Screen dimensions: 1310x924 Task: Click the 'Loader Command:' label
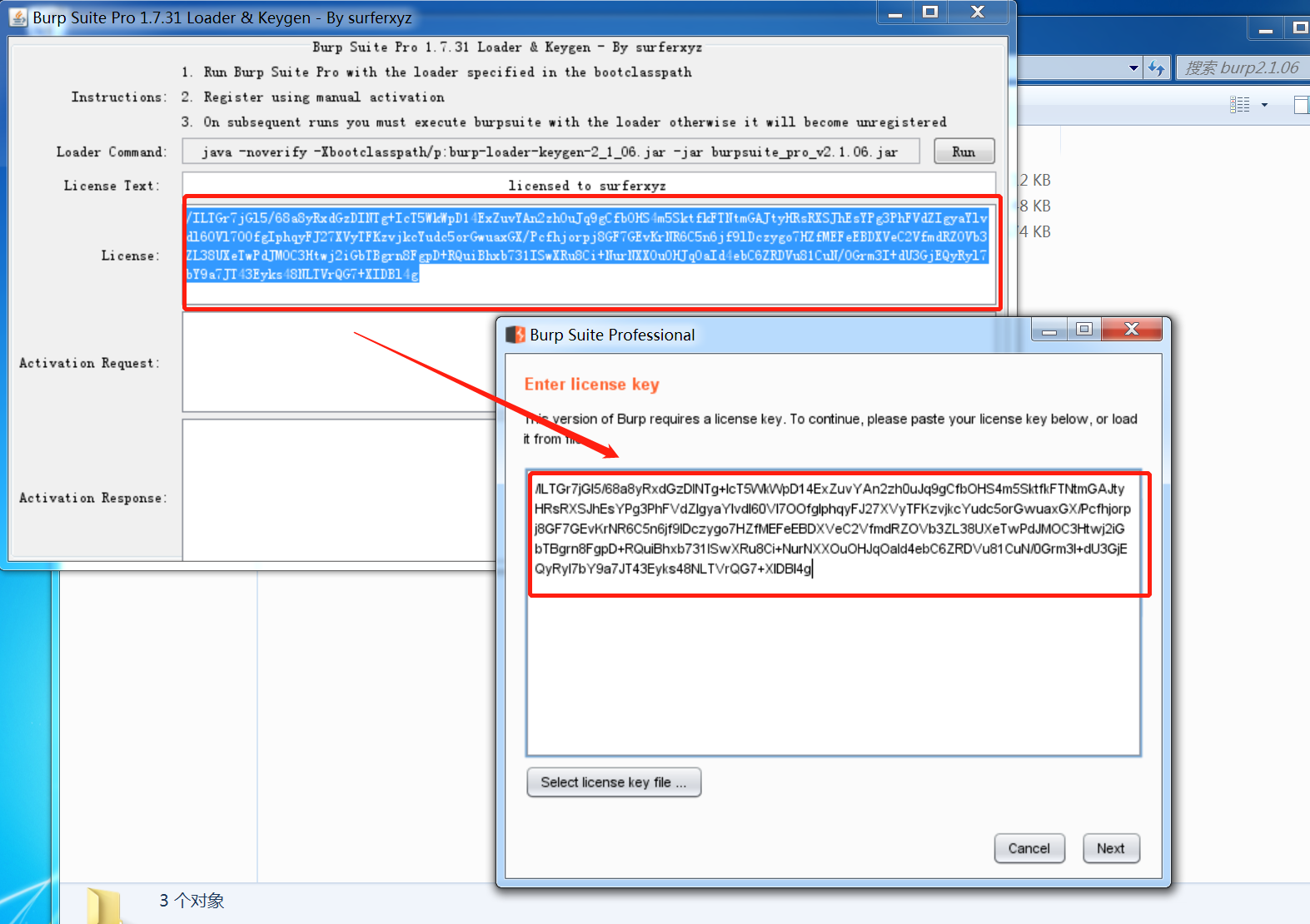click(x=112, y=152)
